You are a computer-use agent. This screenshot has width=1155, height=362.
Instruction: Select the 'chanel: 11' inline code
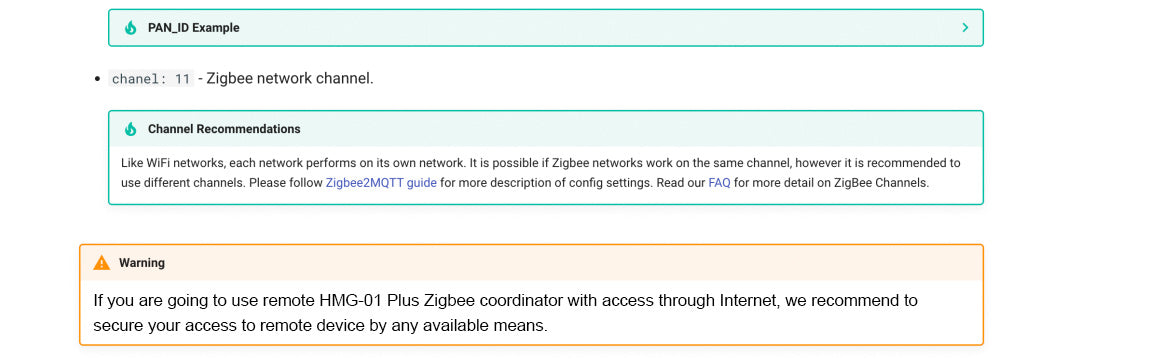pyautogui.click(x=151, y=78)
